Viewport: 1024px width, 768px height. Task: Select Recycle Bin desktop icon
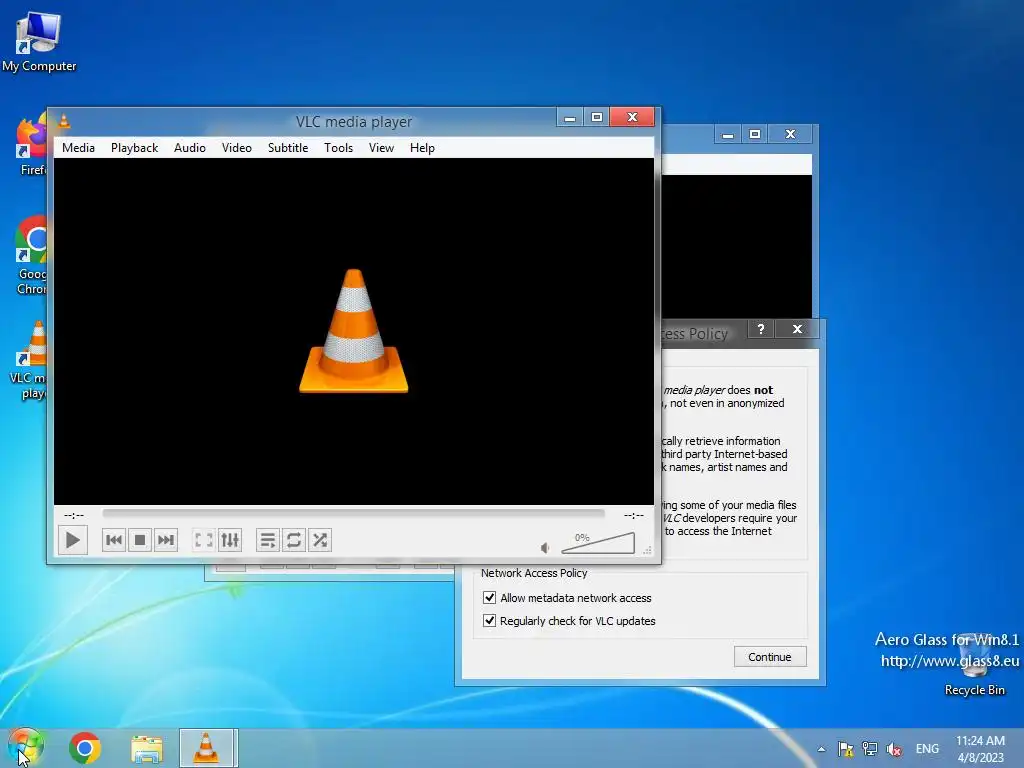click(974, 666)
